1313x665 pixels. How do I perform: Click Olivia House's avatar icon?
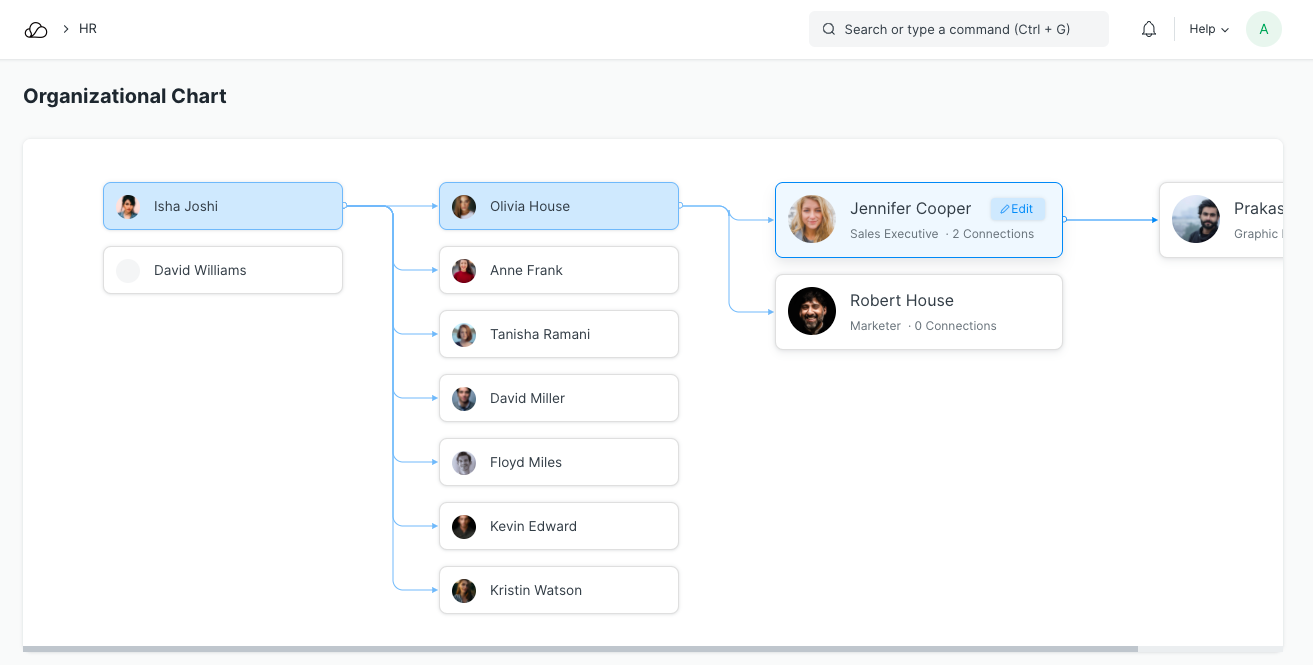click(x=464, y=207)
